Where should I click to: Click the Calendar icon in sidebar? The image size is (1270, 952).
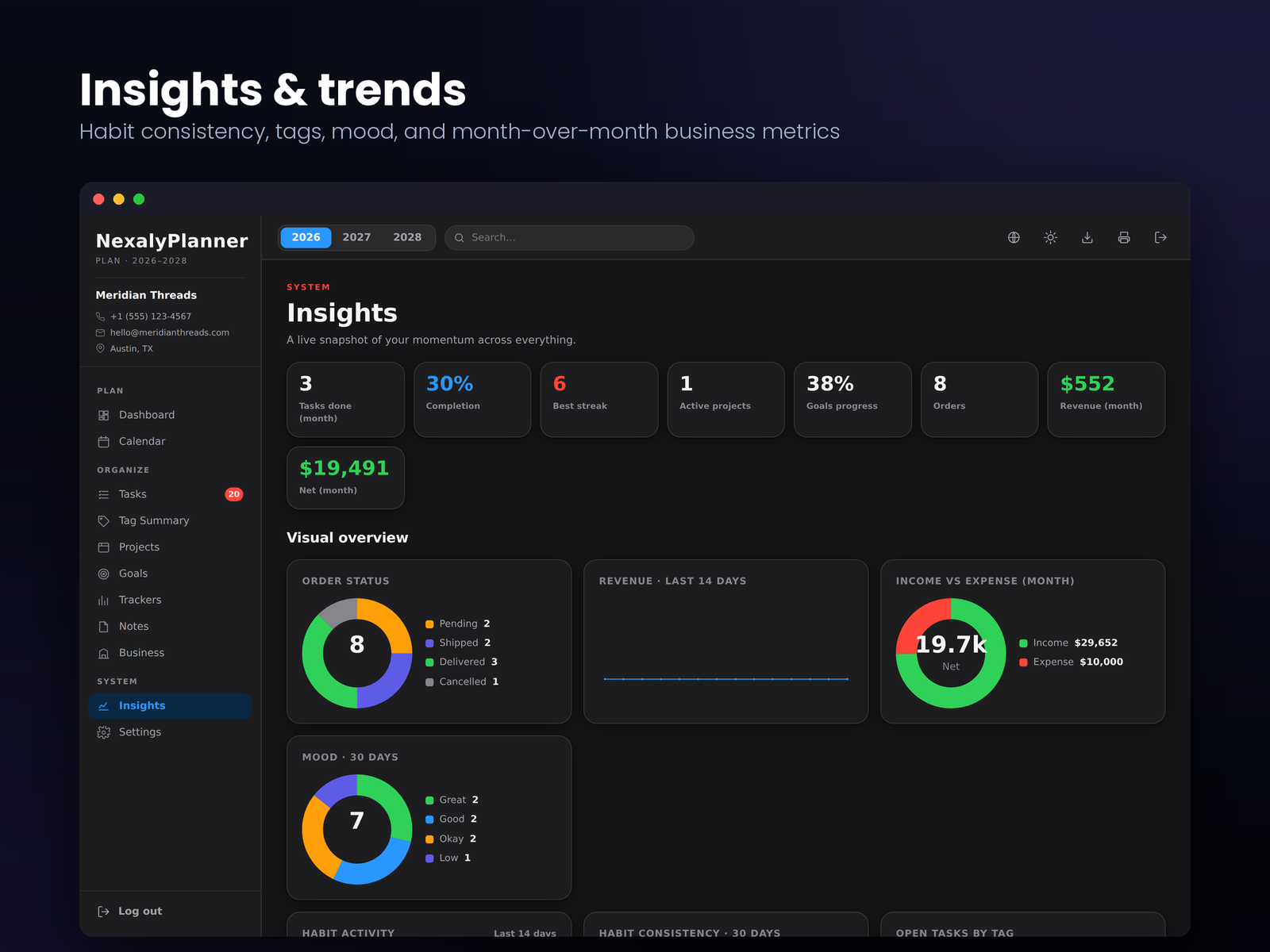103,441
